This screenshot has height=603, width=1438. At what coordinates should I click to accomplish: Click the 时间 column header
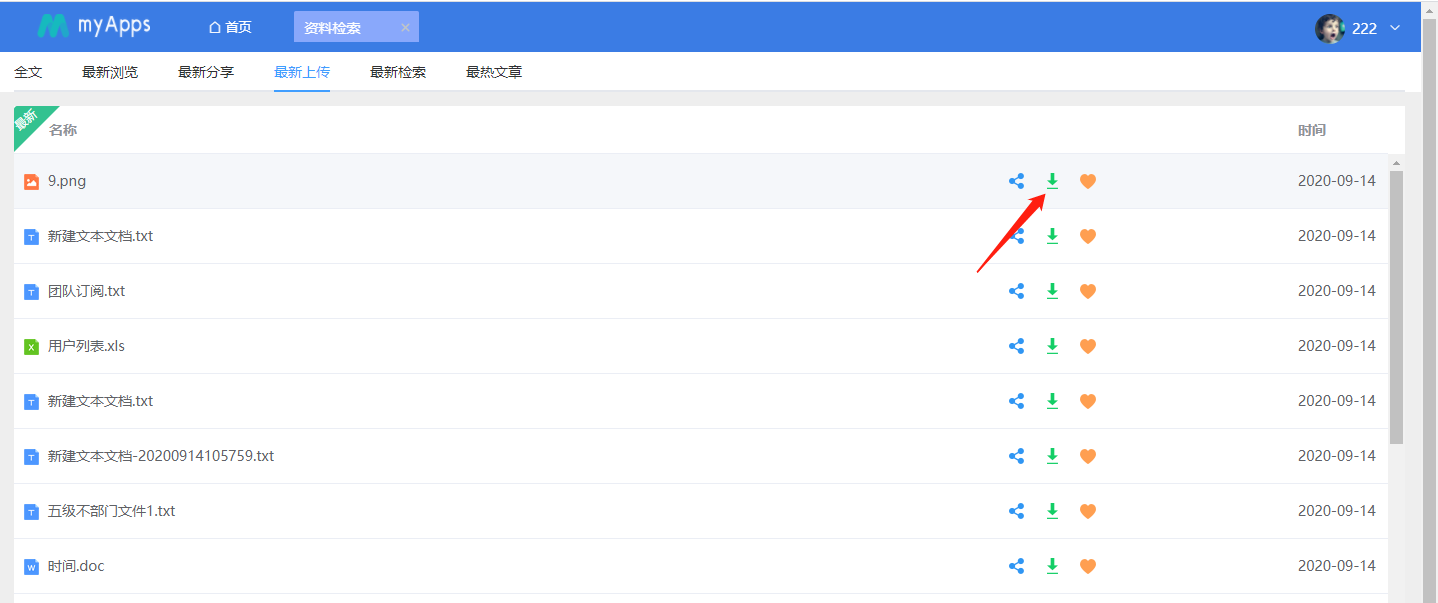[x=1312, y=130]
